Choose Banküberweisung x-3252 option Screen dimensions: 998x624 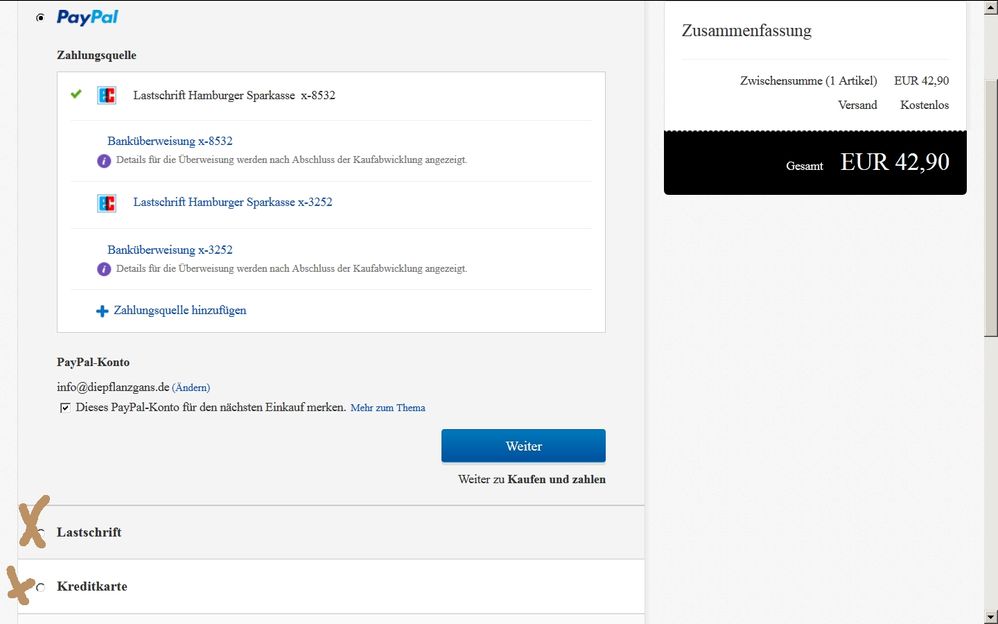point(169,250)
